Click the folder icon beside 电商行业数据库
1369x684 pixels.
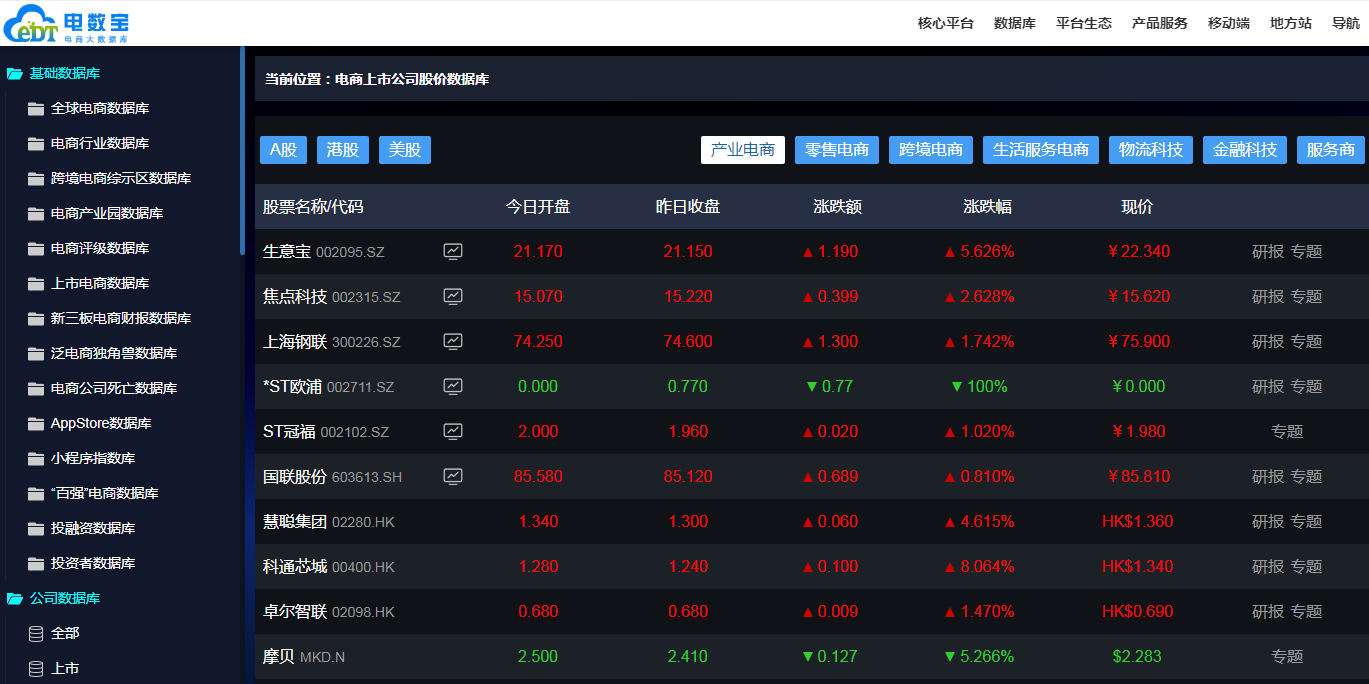coord(36,143)
